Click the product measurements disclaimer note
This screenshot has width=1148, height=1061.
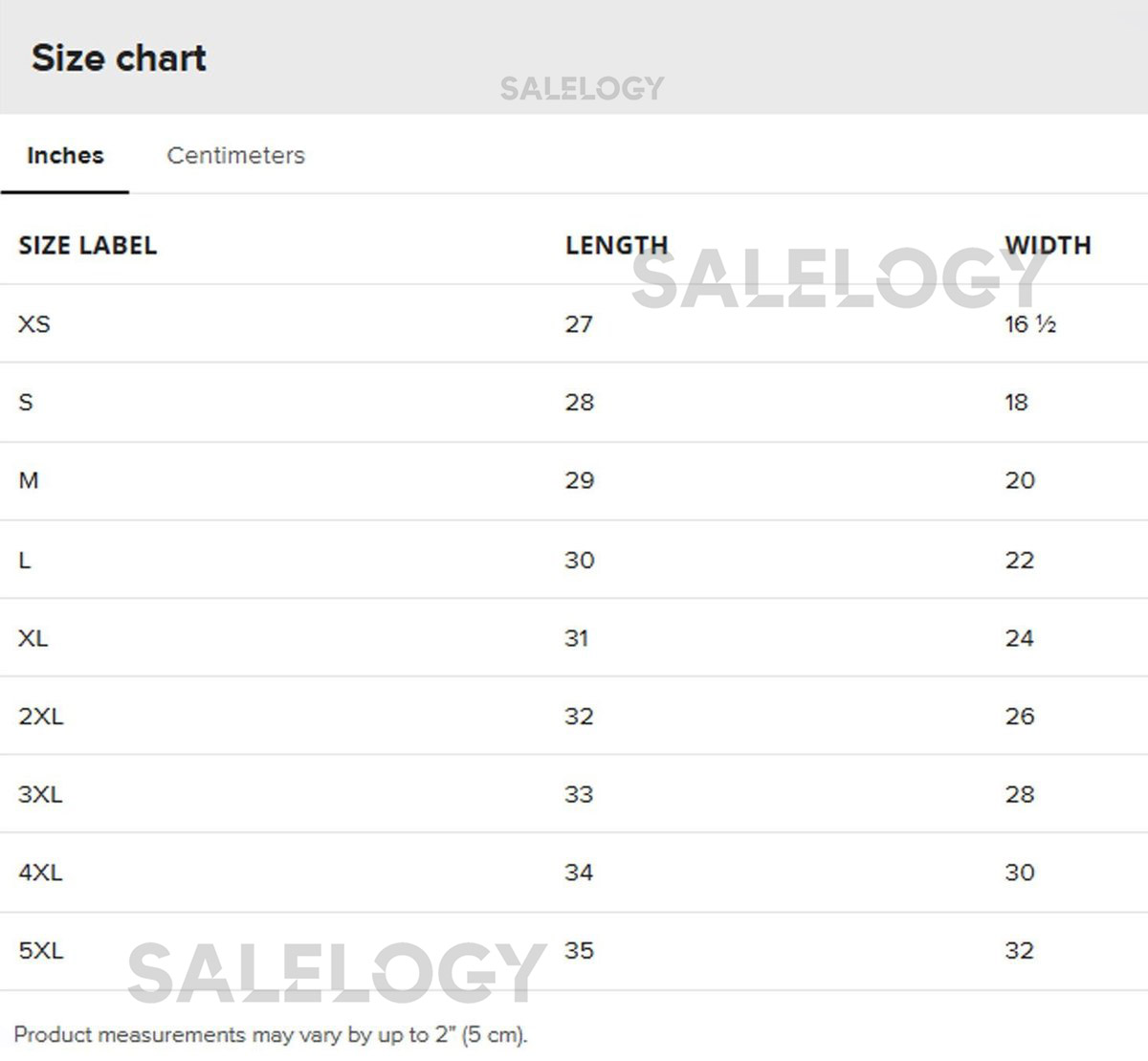tap(271, 1034)
